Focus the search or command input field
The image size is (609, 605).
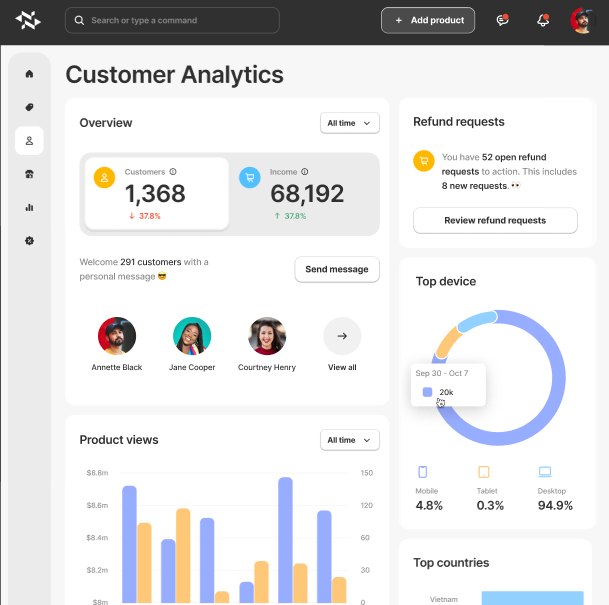[172, 20]
